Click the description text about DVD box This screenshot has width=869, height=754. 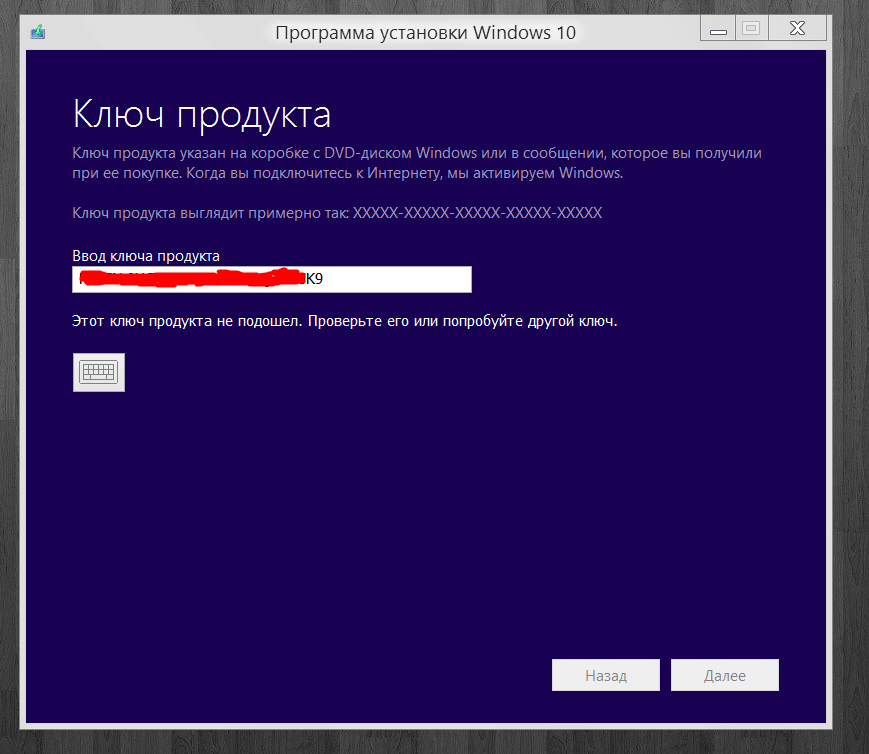[417, 163]
